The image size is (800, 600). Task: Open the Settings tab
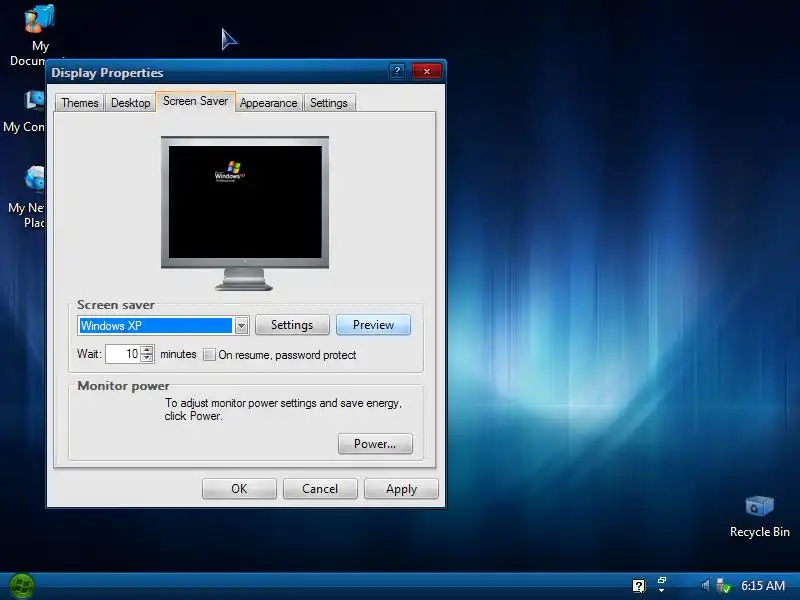click(x=329, y=103)
